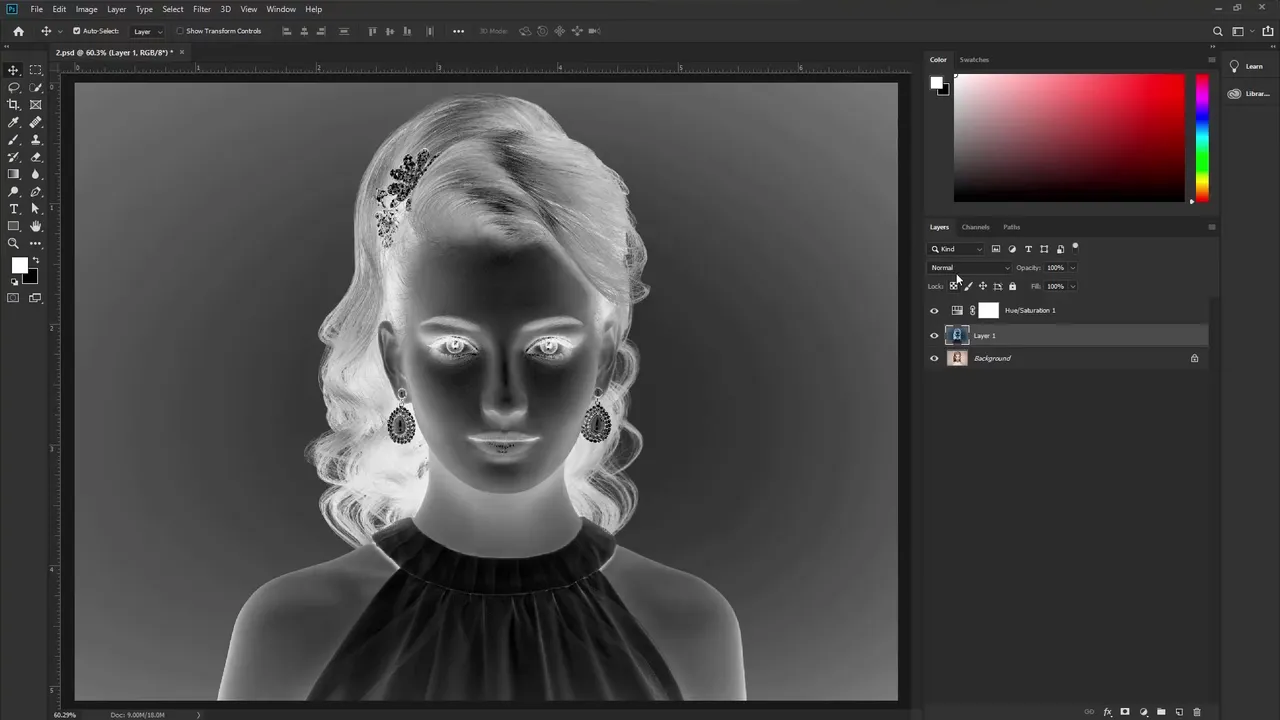Select the Eyedropper tool

point(14,122)
